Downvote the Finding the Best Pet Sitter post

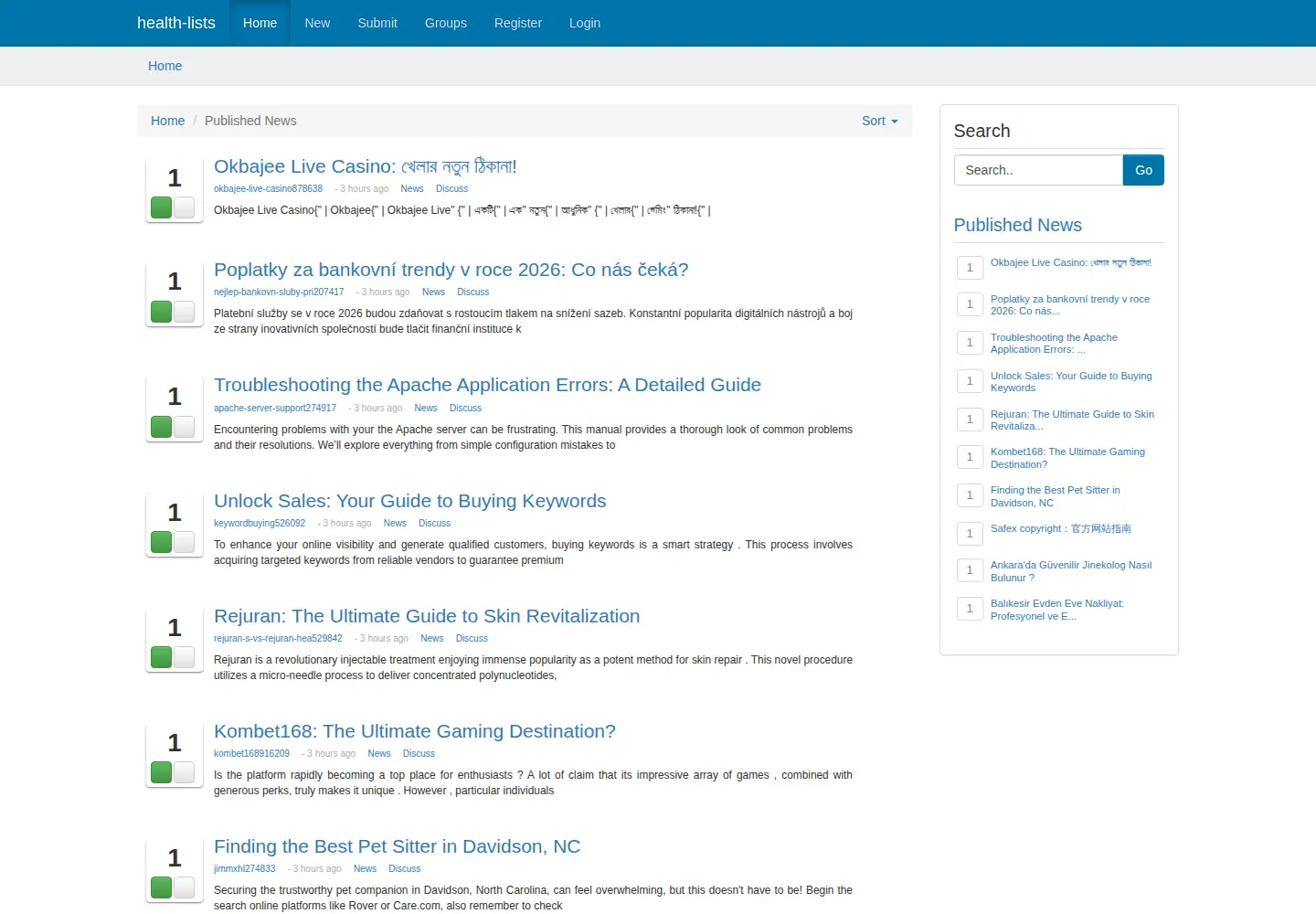coord(185,887)
